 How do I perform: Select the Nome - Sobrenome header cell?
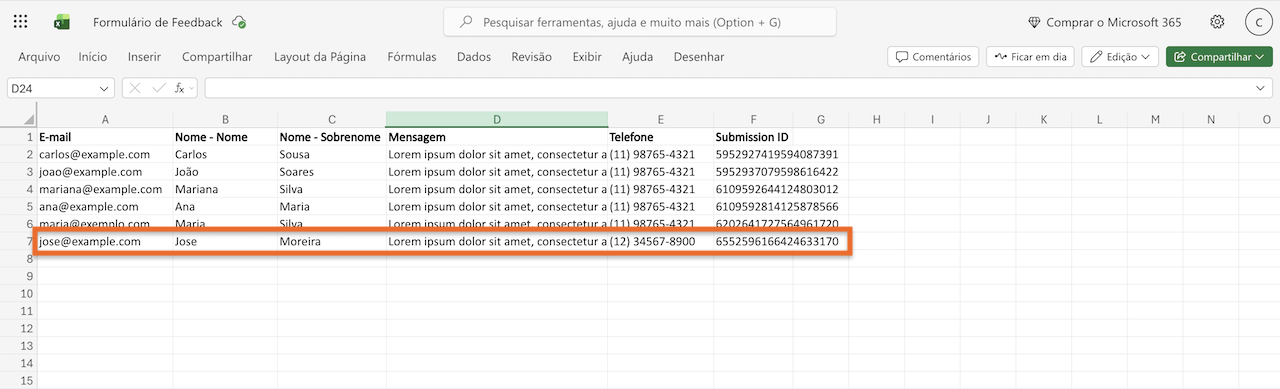click(x=331, y=137)
